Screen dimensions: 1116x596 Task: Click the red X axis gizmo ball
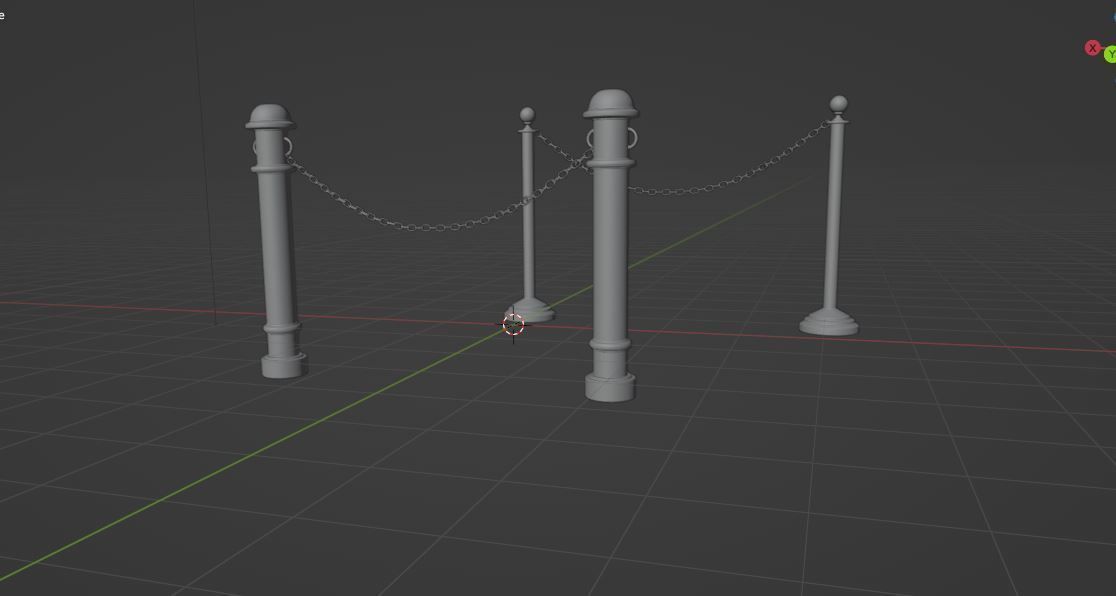[x=1093, y=48]
